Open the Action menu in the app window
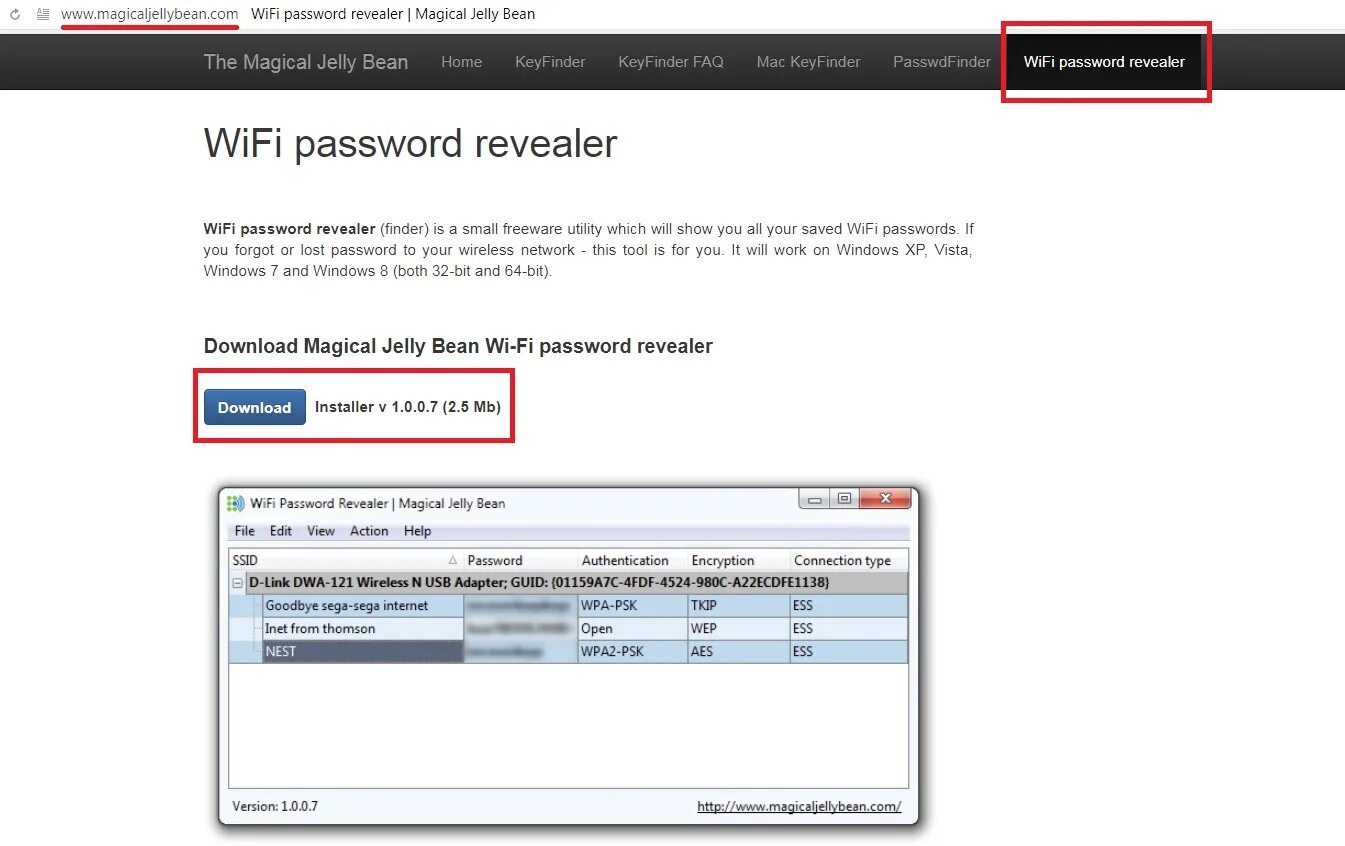 click(x=369, y=531)
